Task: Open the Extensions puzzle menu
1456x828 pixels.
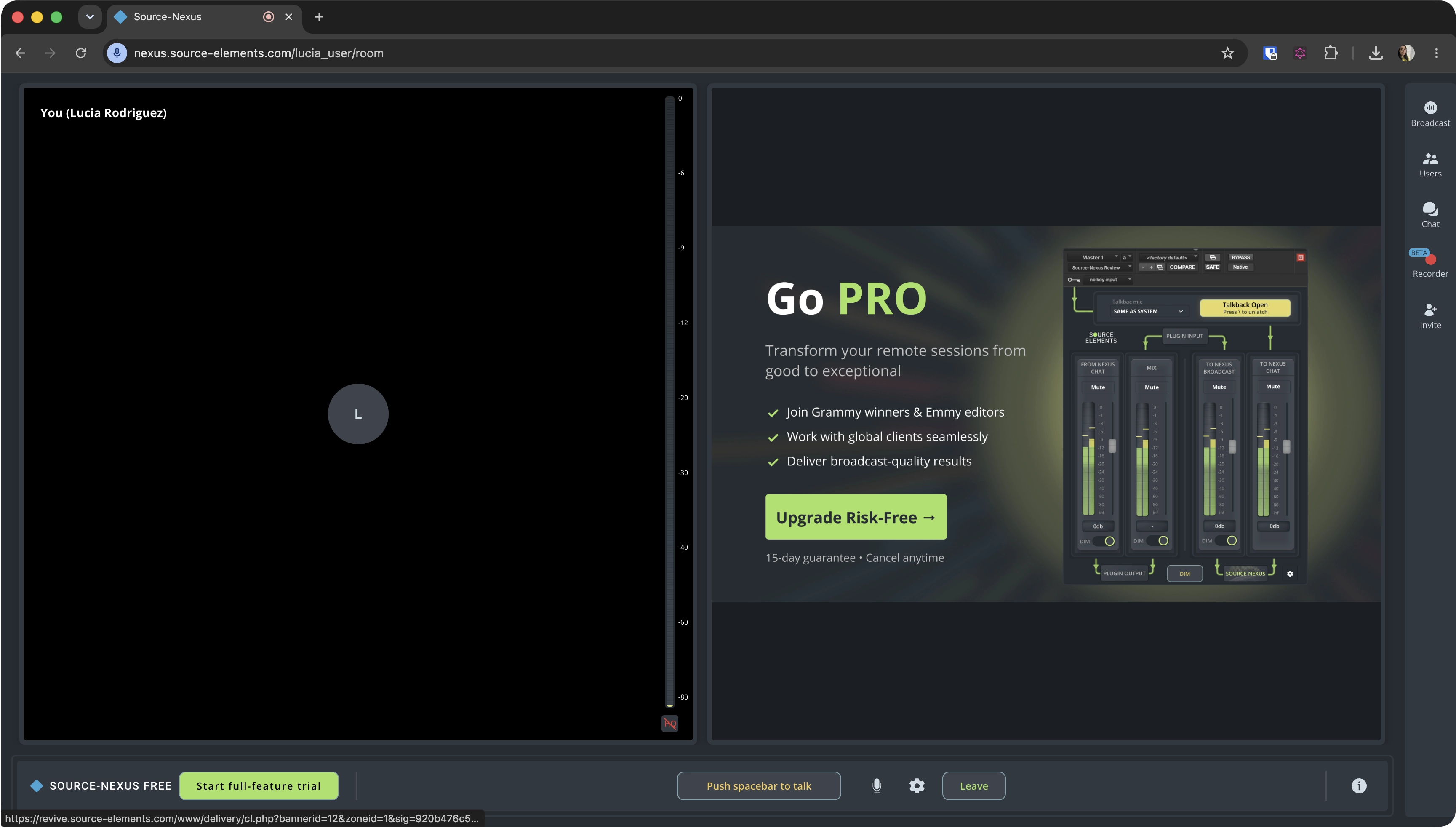Action: 1331,53
